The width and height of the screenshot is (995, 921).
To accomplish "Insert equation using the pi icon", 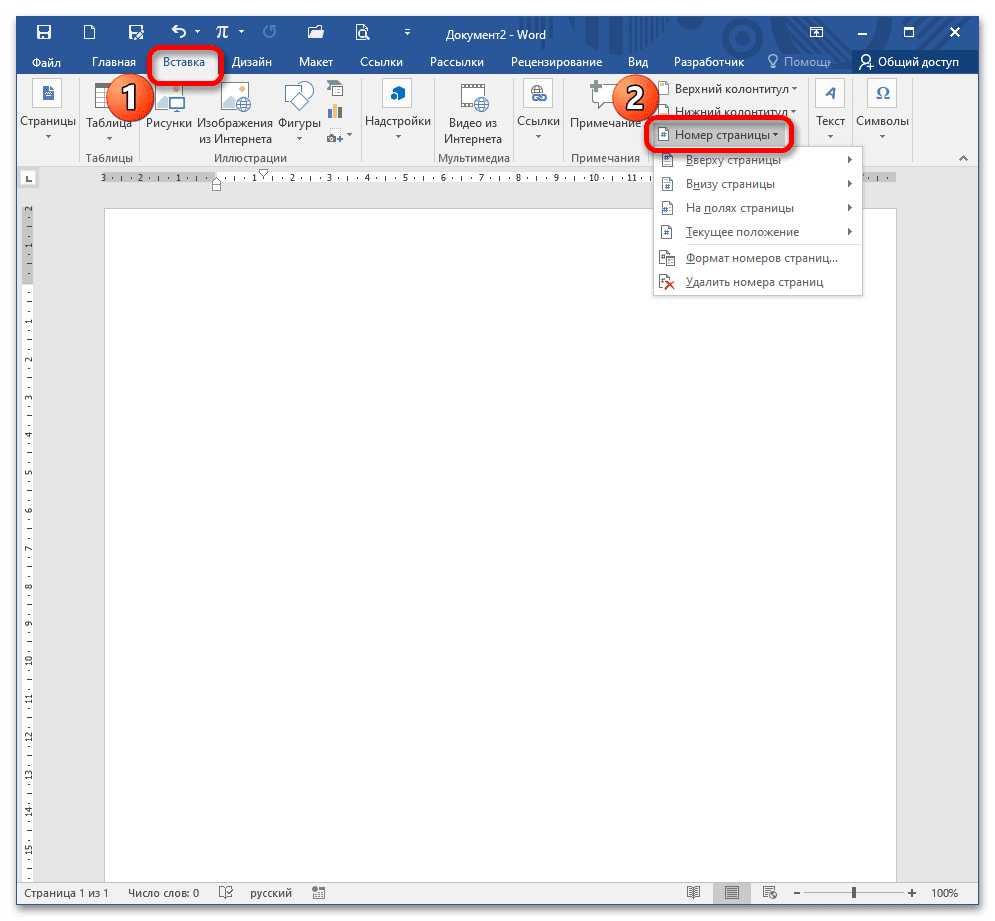I will pyautogui.click(x=221, y=32).
